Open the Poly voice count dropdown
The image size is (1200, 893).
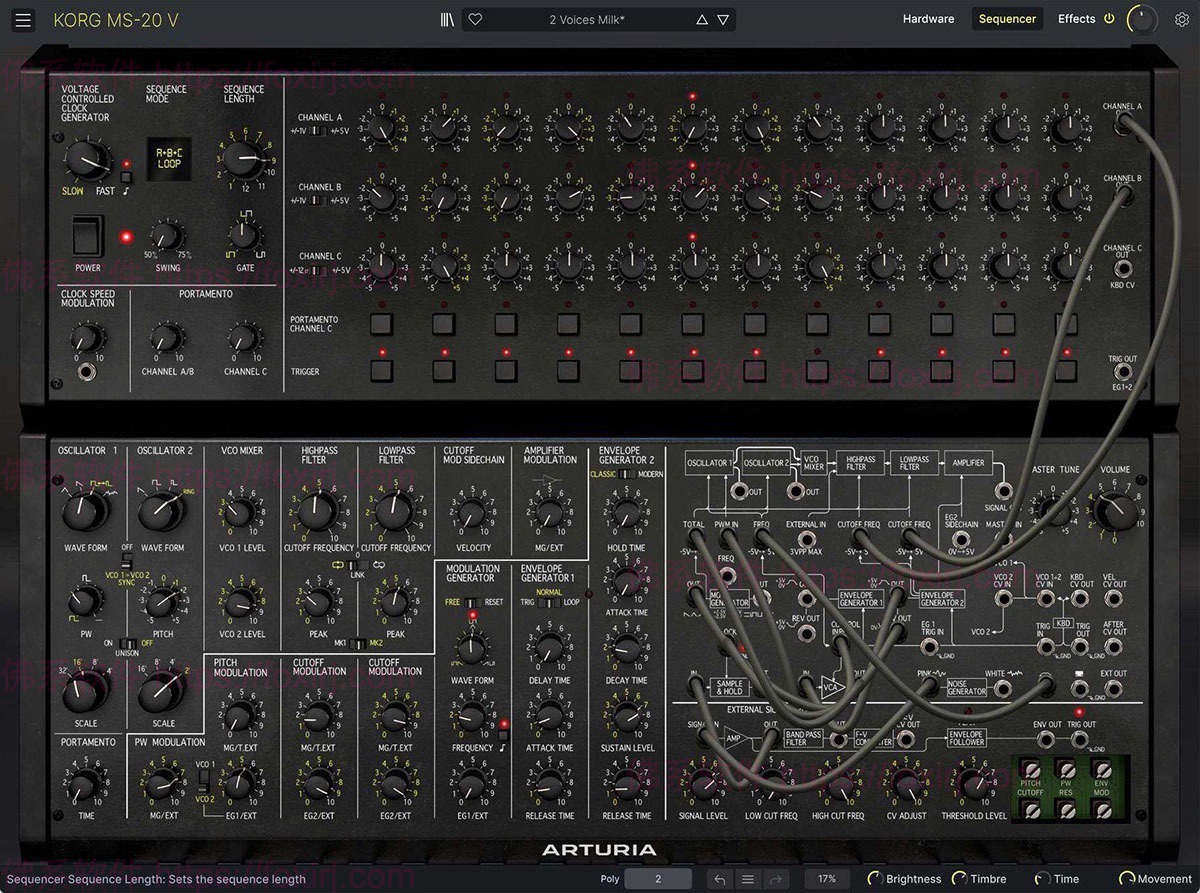(658, 879)
